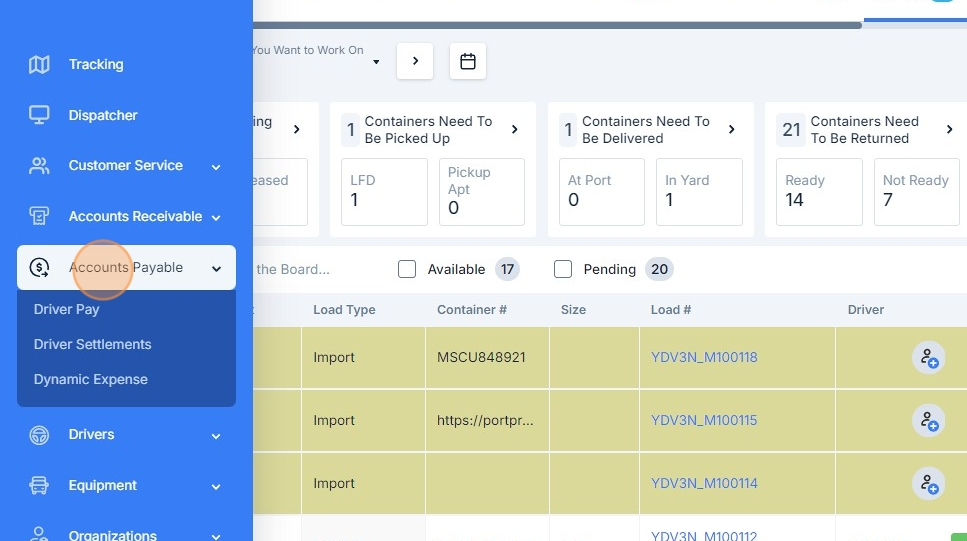Click the Customer Service people icon
This screenshot has width=967, height=541.
point(39,165)
